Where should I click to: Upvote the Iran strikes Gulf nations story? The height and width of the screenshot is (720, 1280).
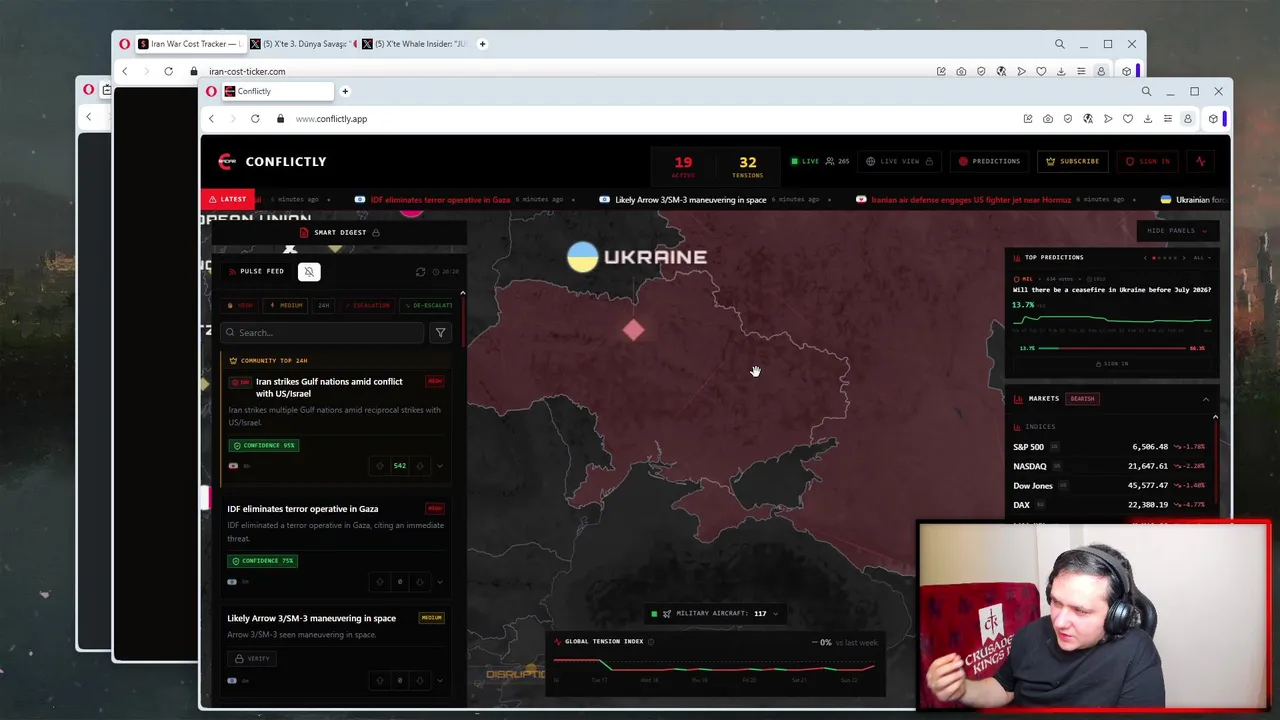[379, 466]
